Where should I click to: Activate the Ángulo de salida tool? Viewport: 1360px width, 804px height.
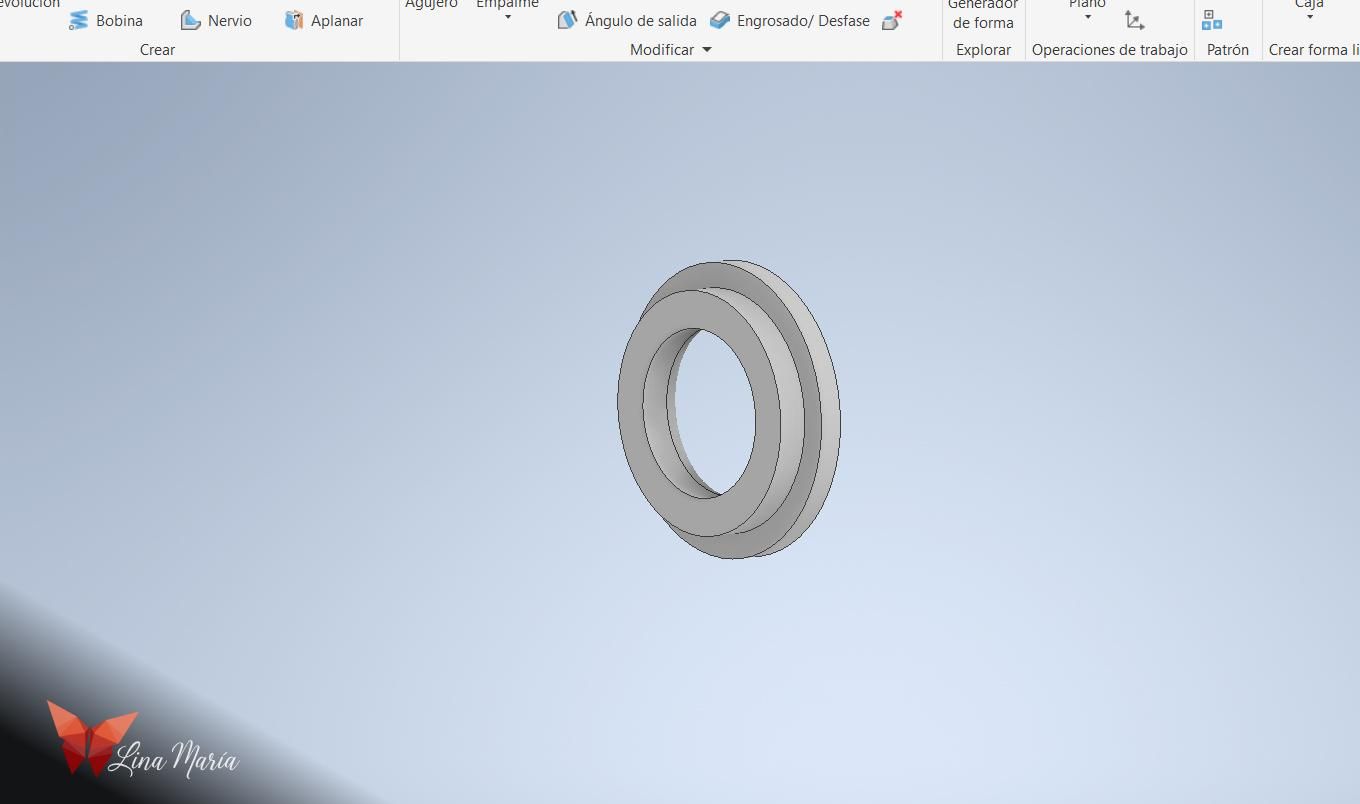pos(627,20)
